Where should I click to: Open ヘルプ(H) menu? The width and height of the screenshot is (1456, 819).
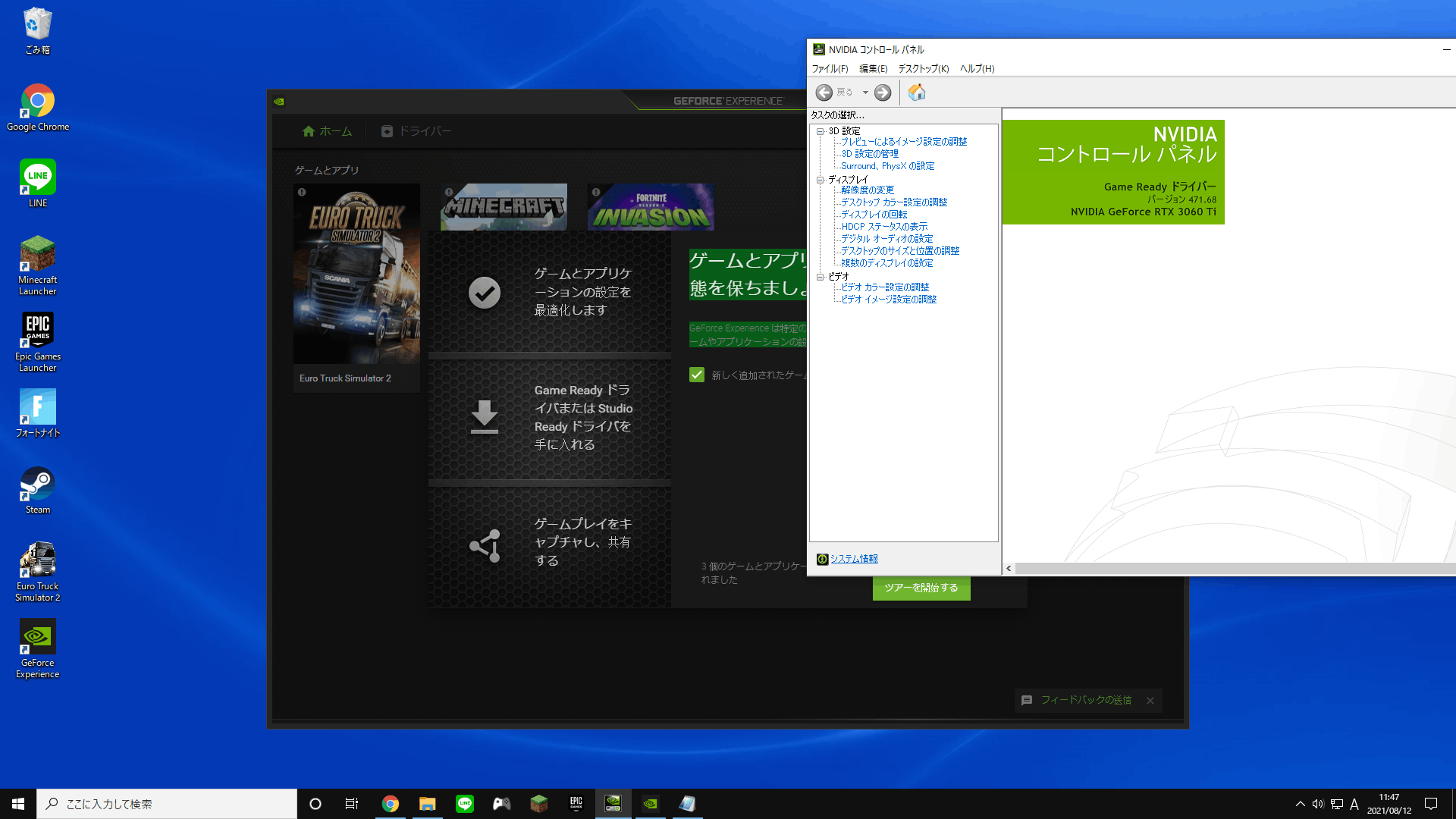[977, 69]
